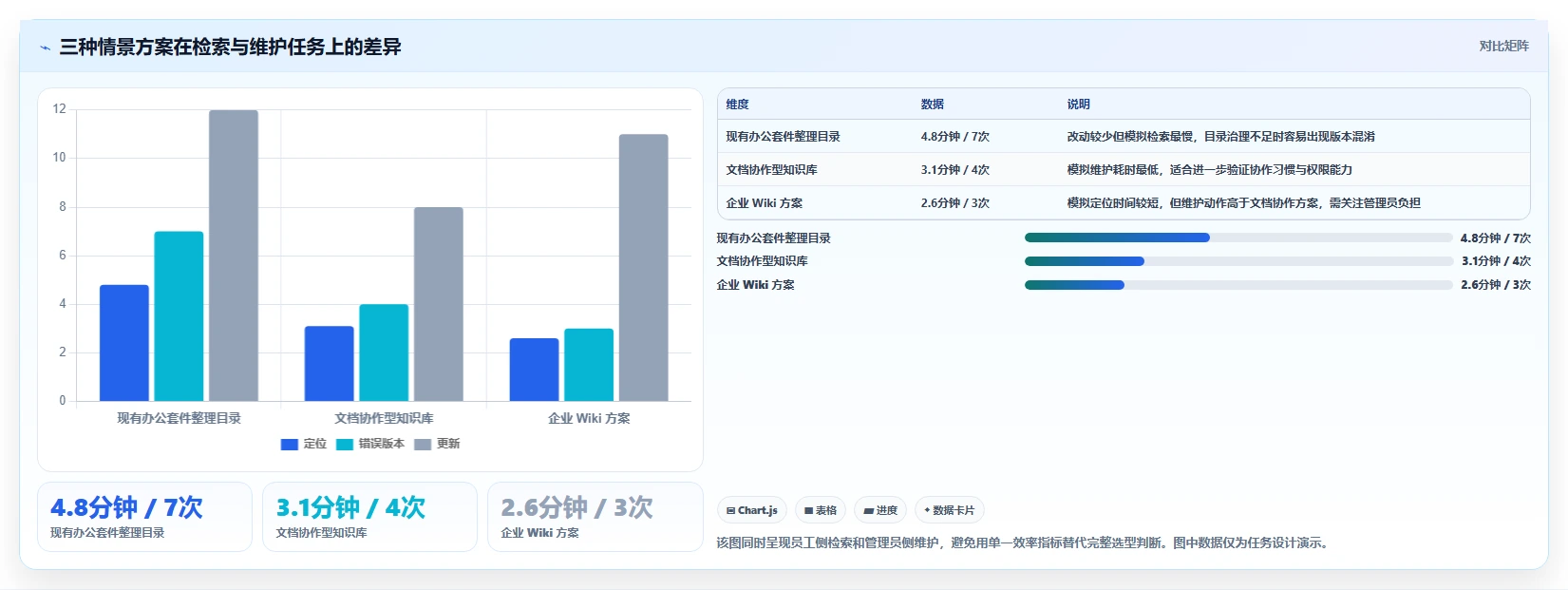Select the 现有办公套件整理目录 progress bar

1238,238
